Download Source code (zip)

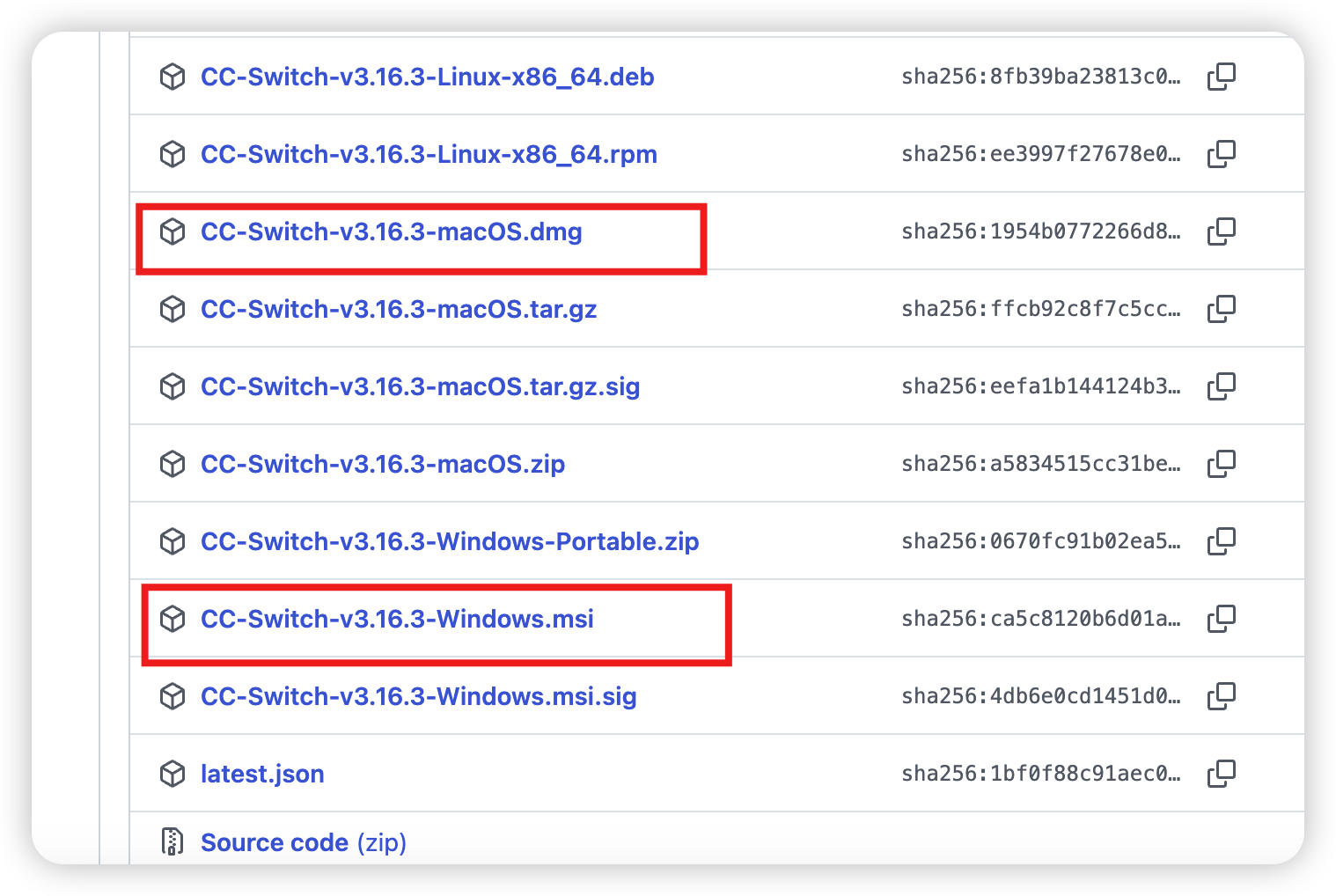[304, 843]
